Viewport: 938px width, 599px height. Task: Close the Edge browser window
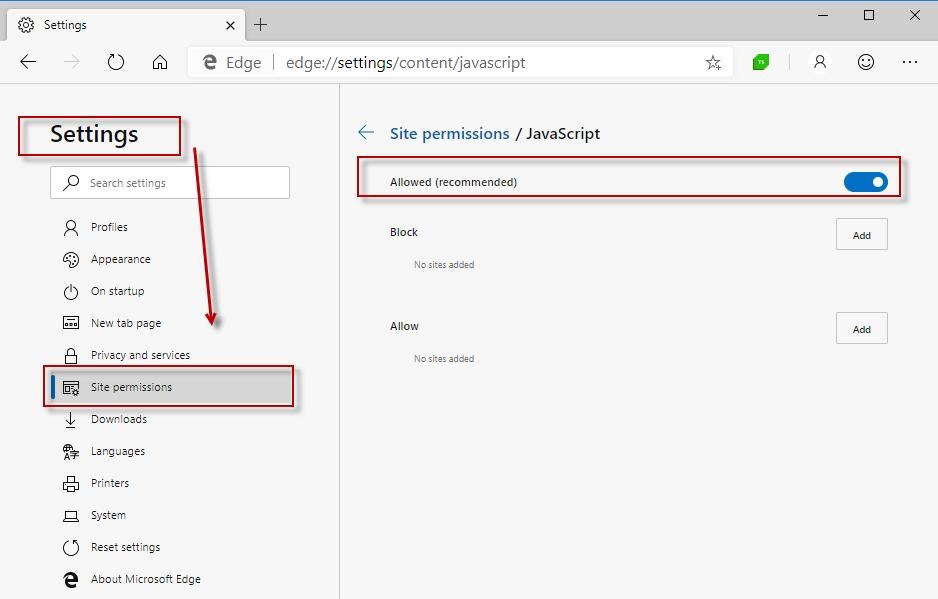915,16
